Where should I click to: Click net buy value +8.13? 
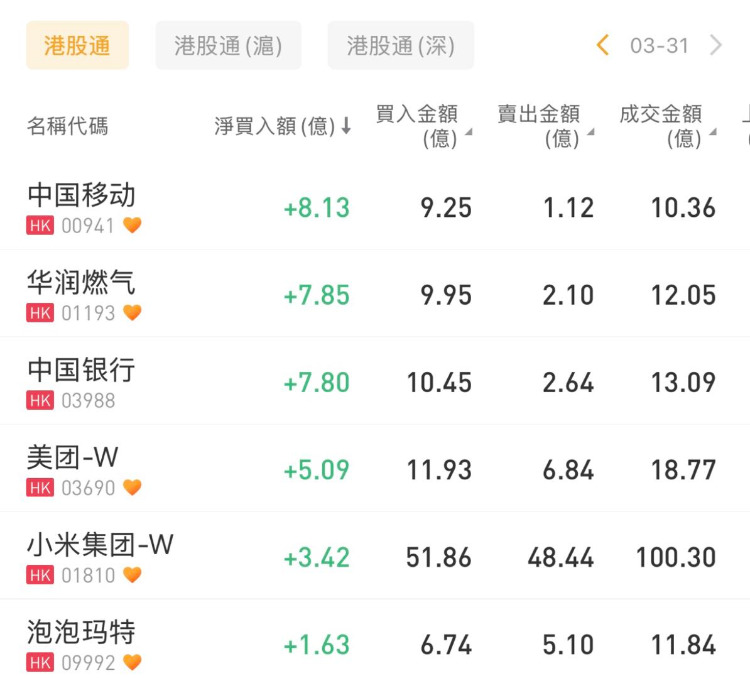point(317,208)
